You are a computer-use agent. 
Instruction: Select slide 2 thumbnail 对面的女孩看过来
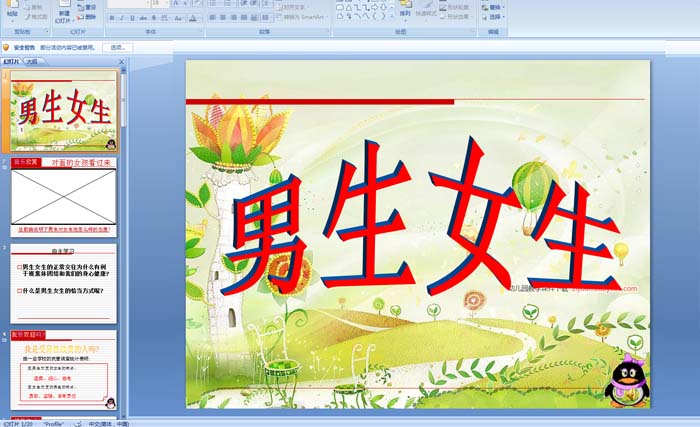63,197
